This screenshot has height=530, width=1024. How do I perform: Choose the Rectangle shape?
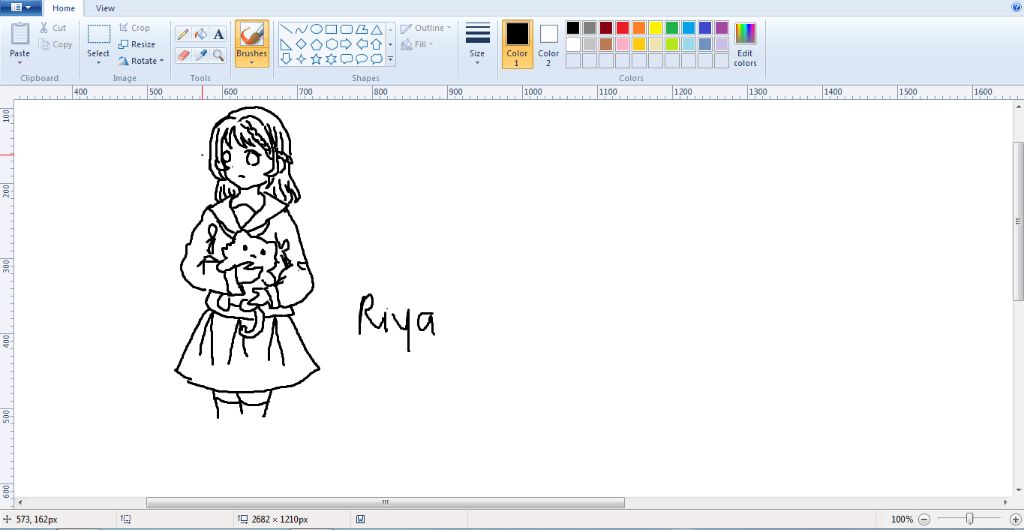point(331,29)
